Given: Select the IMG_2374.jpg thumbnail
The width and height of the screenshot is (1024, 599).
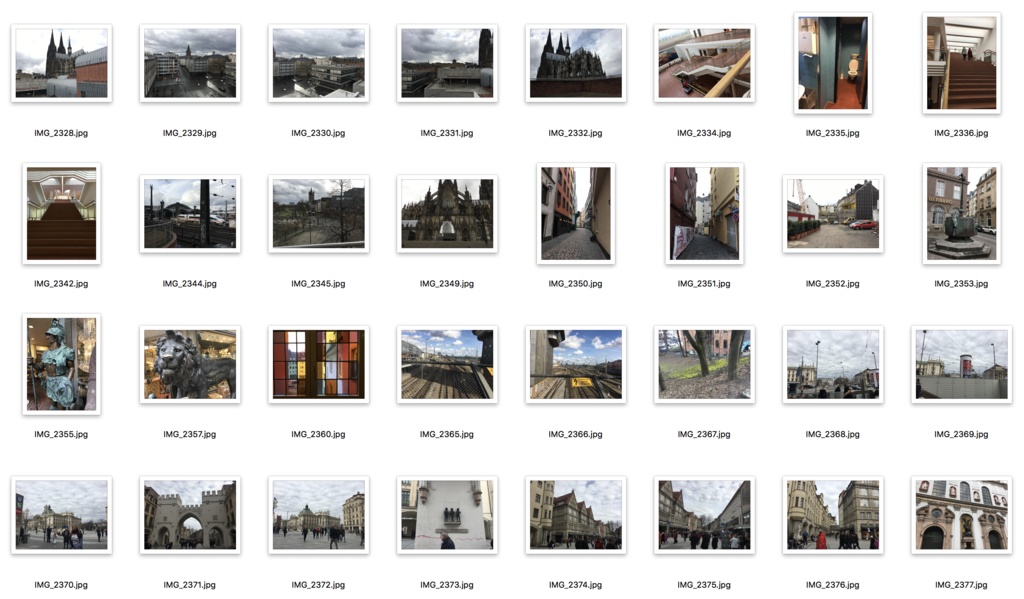Looking at the screenshot, I should point(576,515).
